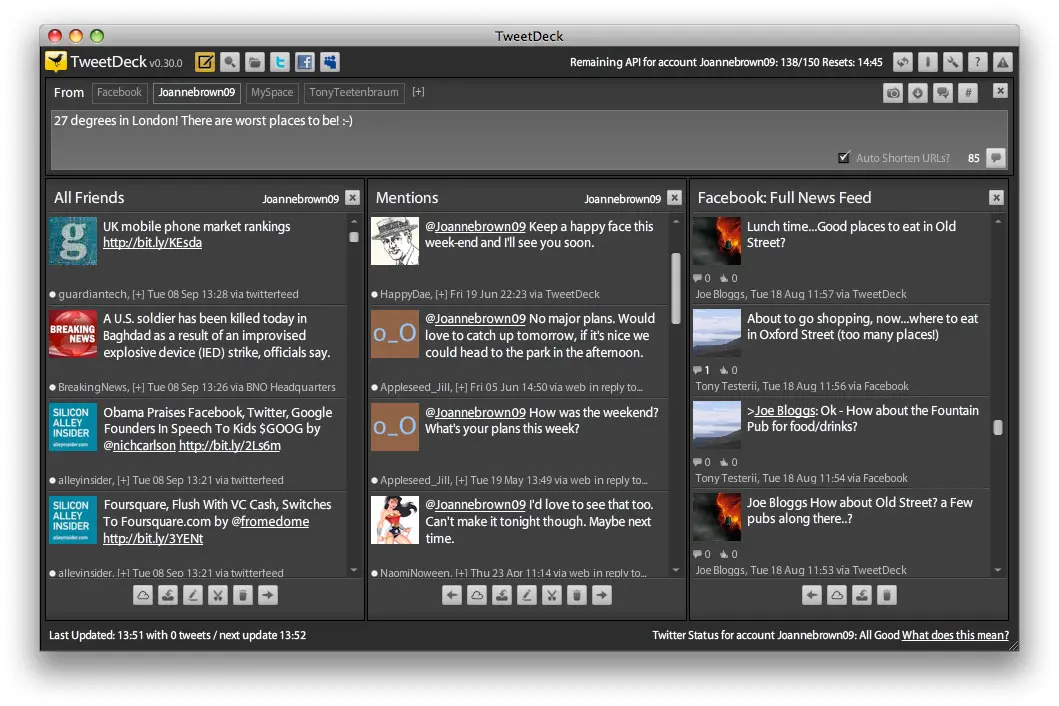Click the MySpace people toolbar icon

click(x=330, y=62)
